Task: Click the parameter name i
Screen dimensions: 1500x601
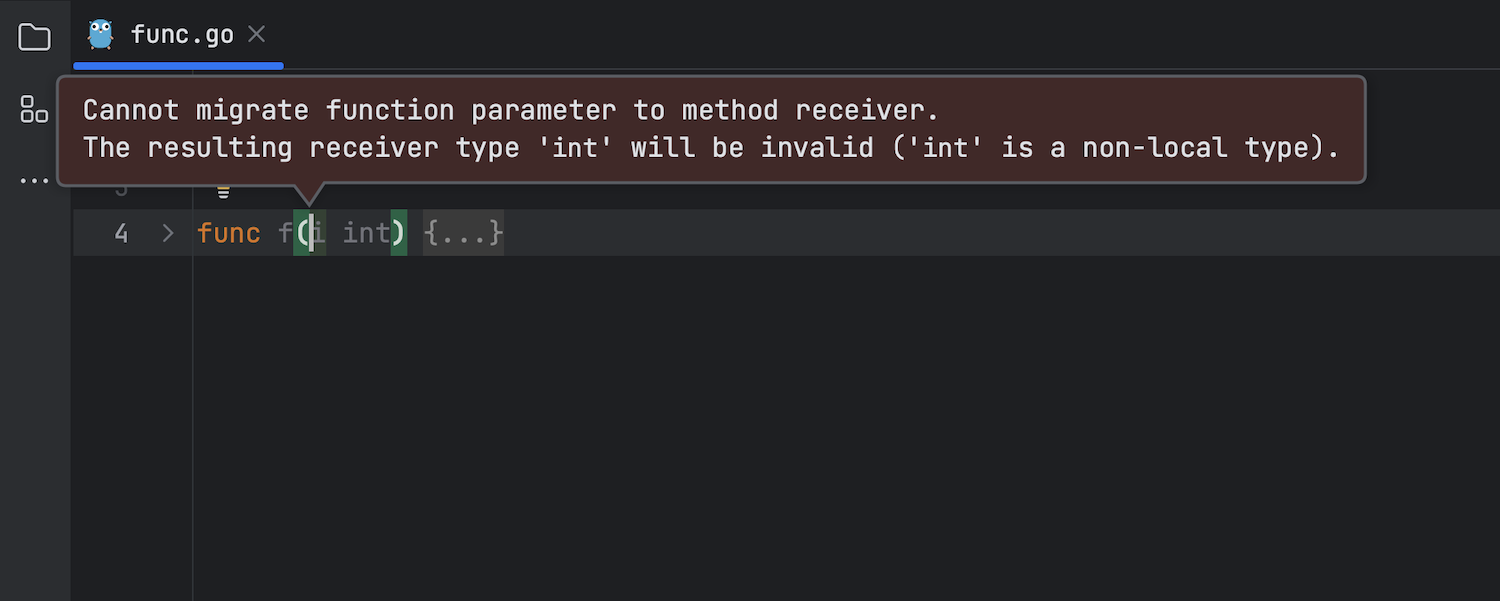Action: pos(318,234)
